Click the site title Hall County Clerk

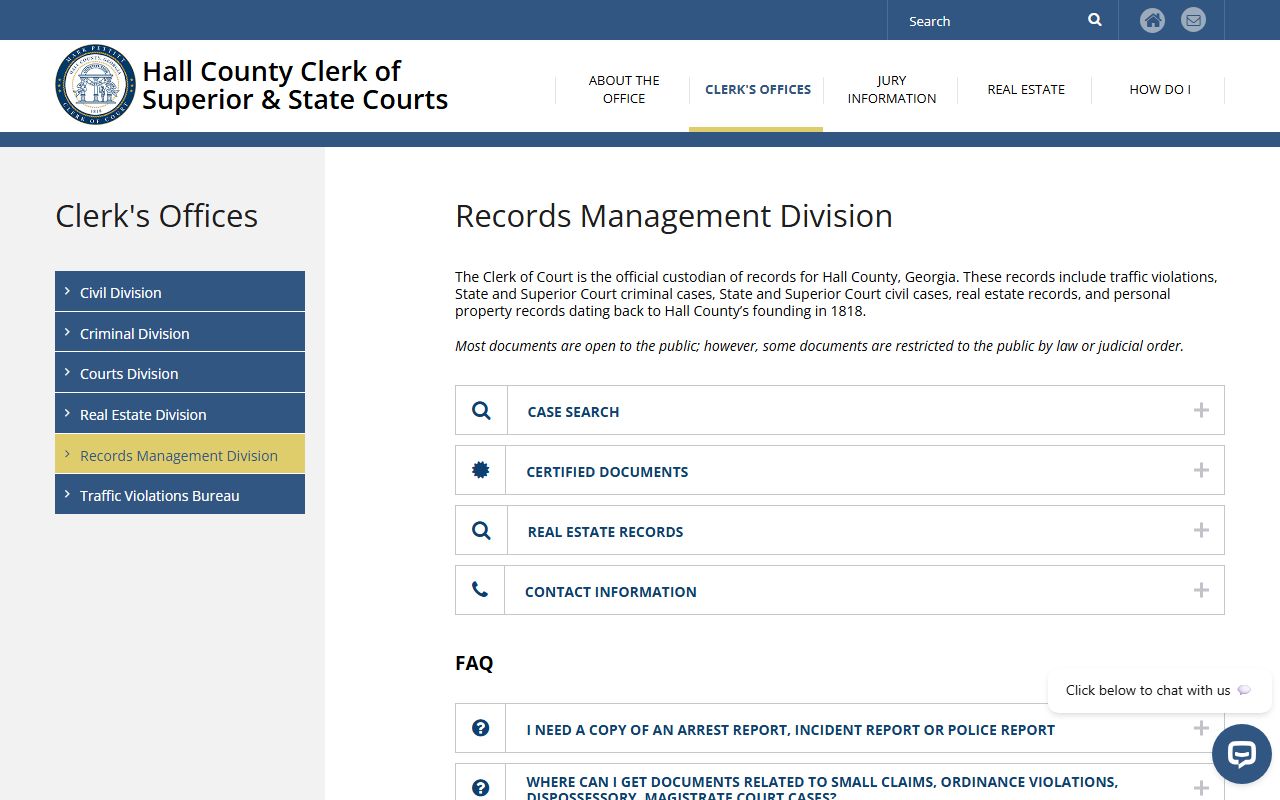pos(294,85)
